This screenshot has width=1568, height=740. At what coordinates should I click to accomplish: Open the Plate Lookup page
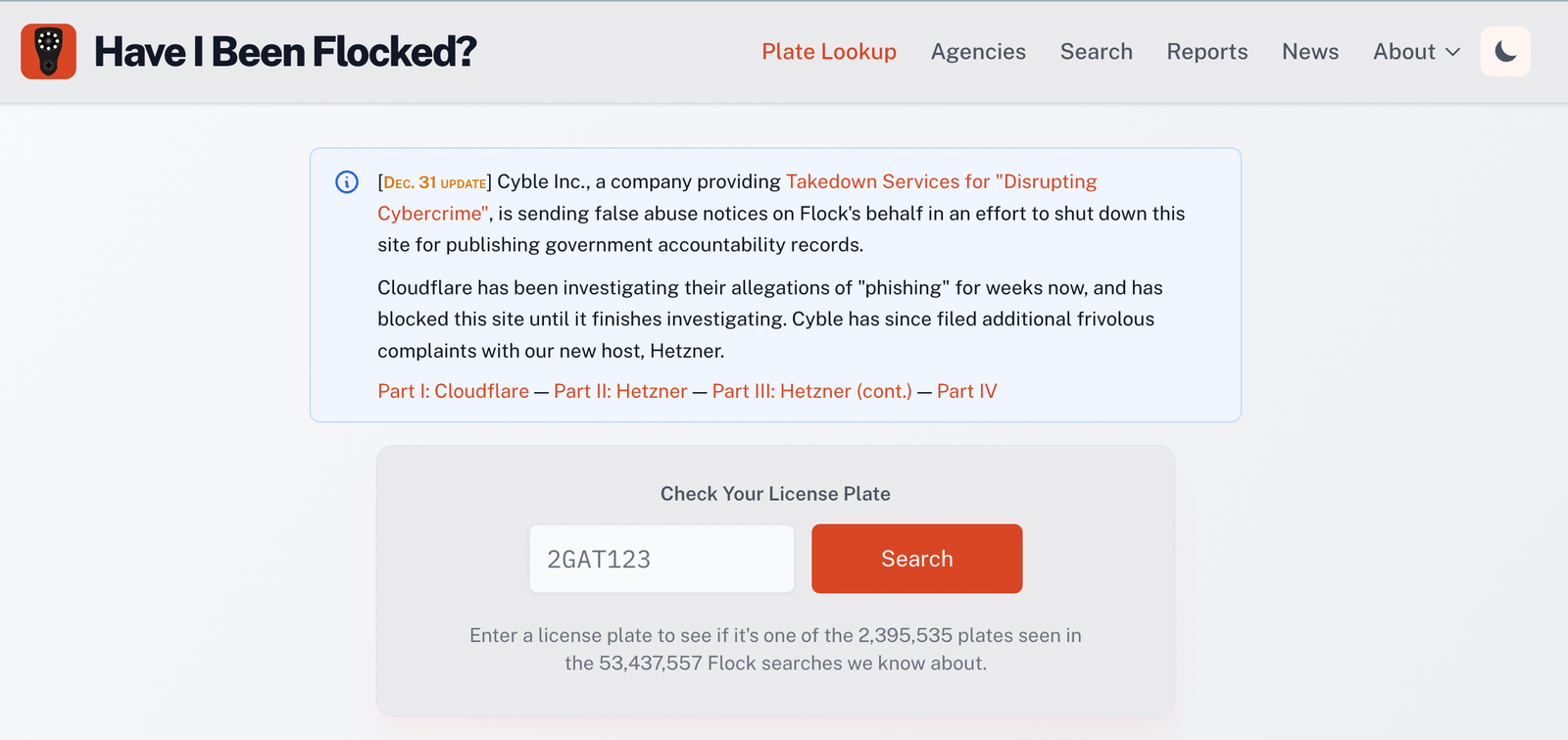point(829,52)
